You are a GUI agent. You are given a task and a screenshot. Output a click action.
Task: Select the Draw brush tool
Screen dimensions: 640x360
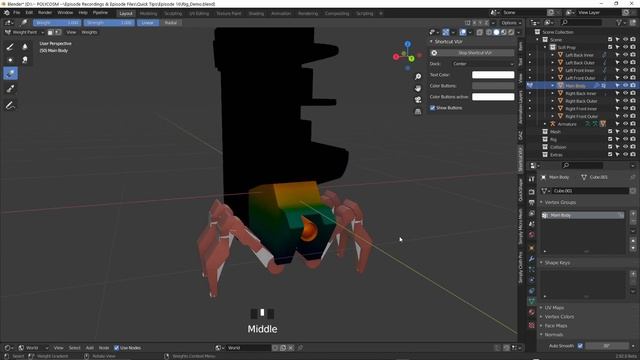coord(10,47)
